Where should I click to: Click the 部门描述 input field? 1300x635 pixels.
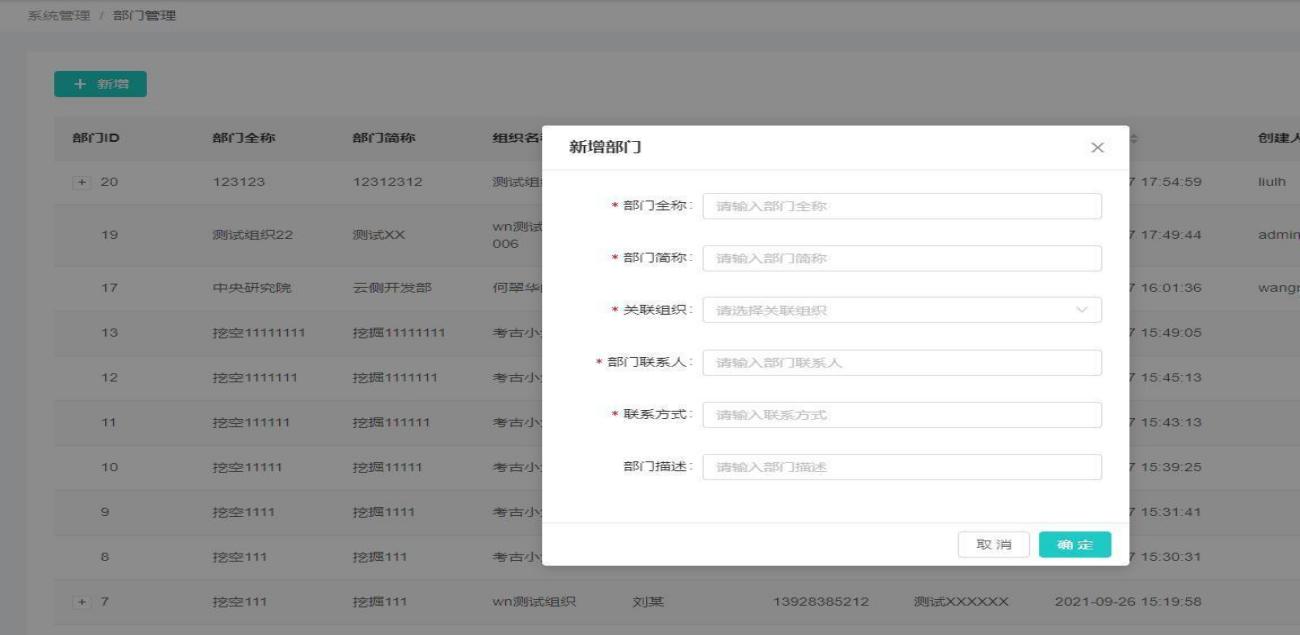901,467
